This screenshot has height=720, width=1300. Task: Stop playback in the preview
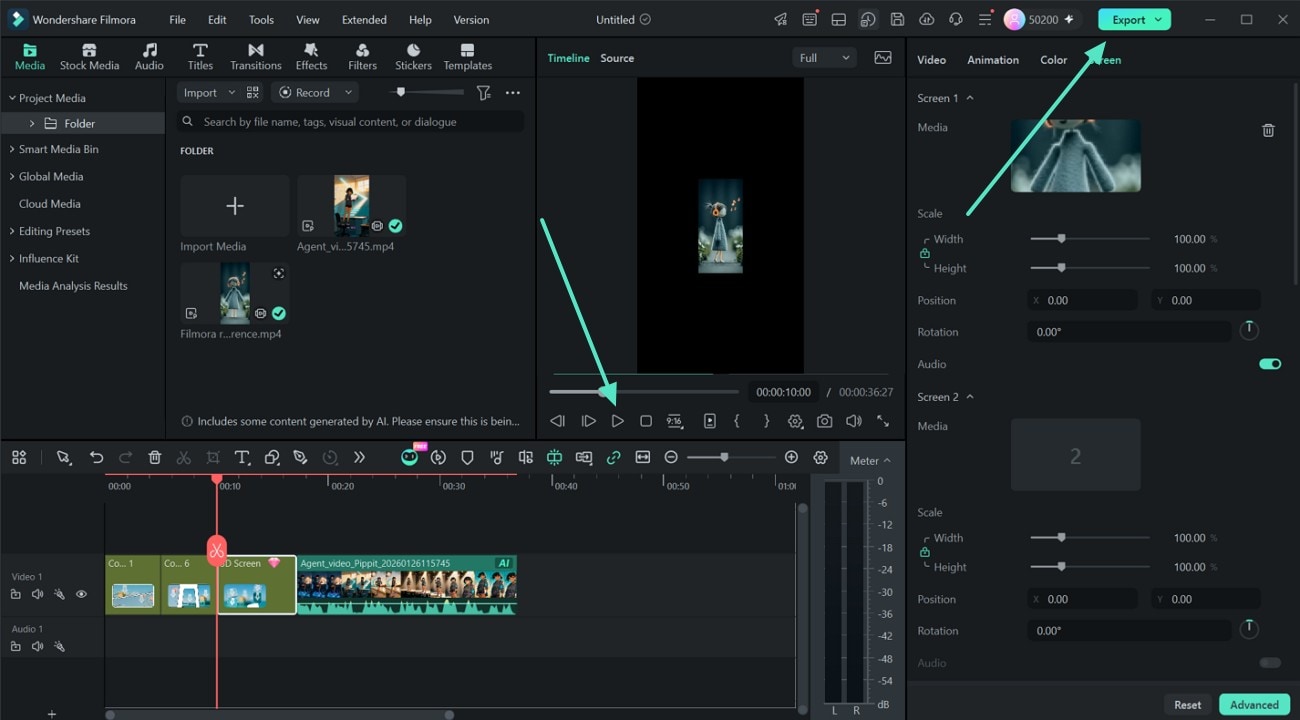pos(646,421)
